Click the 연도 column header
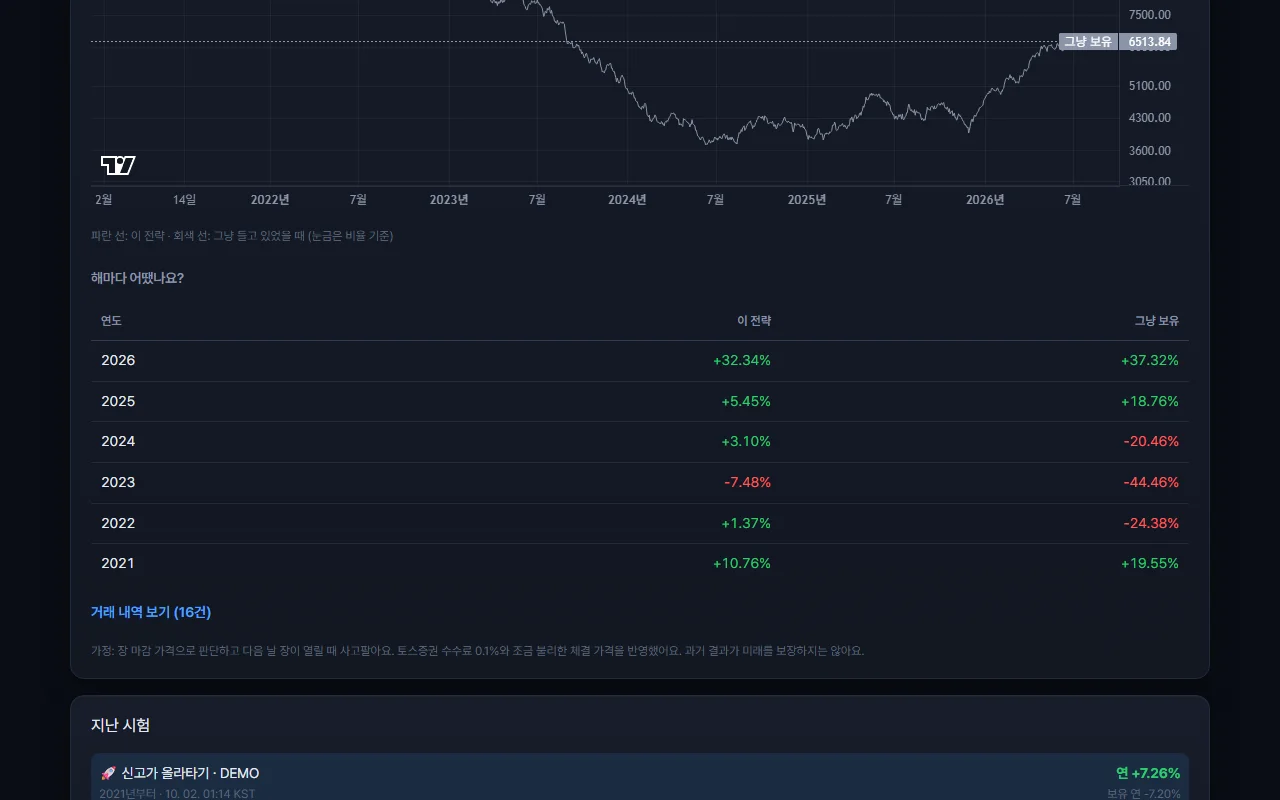 (111, 321)
